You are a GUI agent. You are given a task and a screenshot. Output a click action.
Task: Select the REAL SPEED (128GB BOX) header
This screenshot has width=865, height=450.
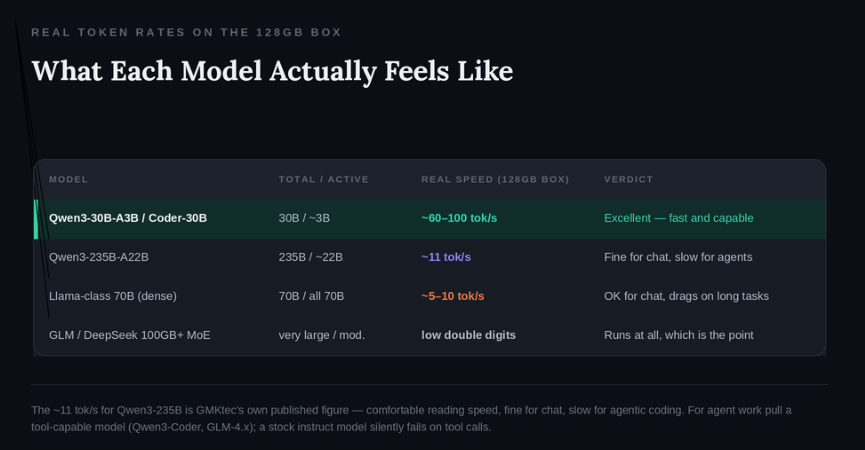tap(495, 179)
